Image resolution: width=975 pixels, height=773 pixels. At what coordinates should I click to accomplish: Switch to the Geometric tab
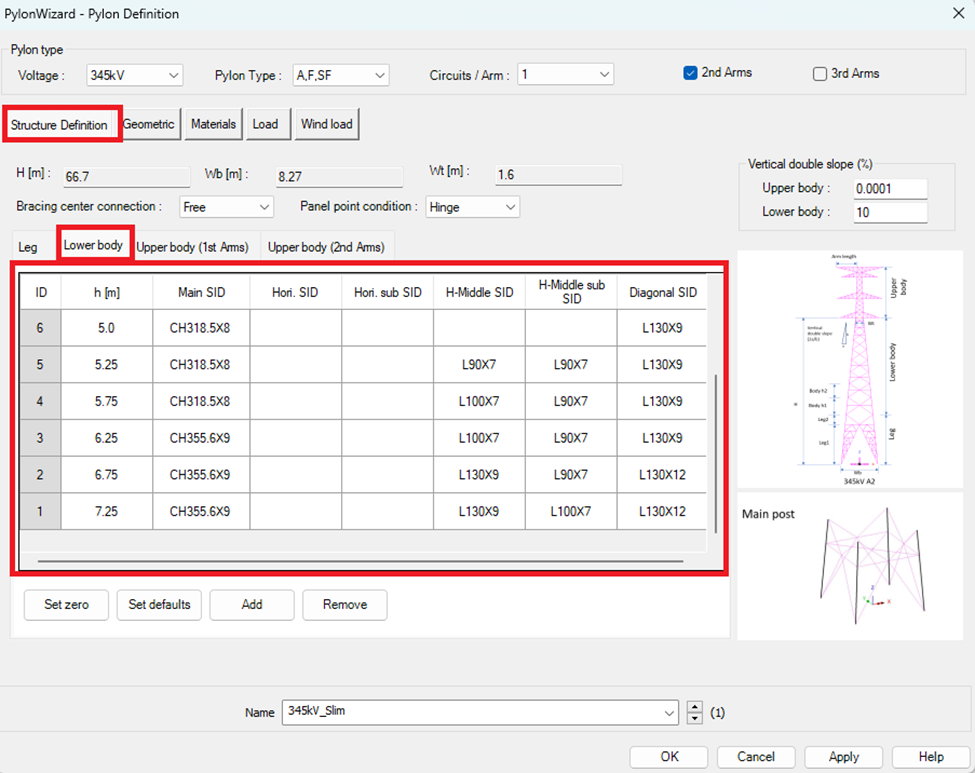pyautogui.click(x=150, y=124)
